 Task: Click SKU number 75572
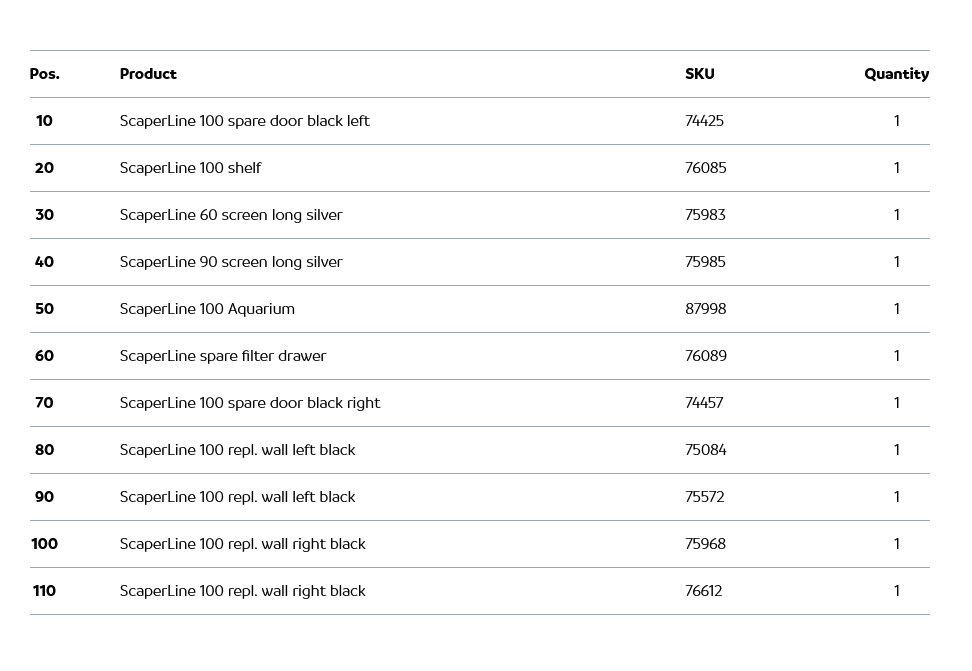click(x=705, y=497)
